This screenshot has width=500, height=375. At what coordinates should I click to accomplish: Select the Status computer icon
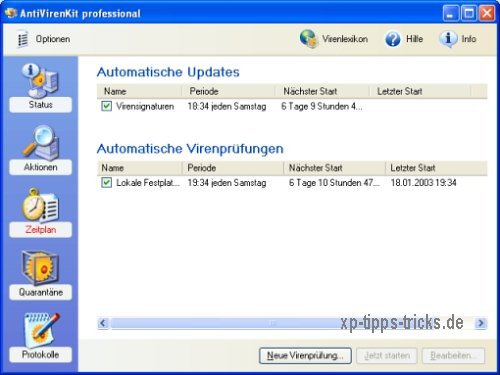pos(40,80)
